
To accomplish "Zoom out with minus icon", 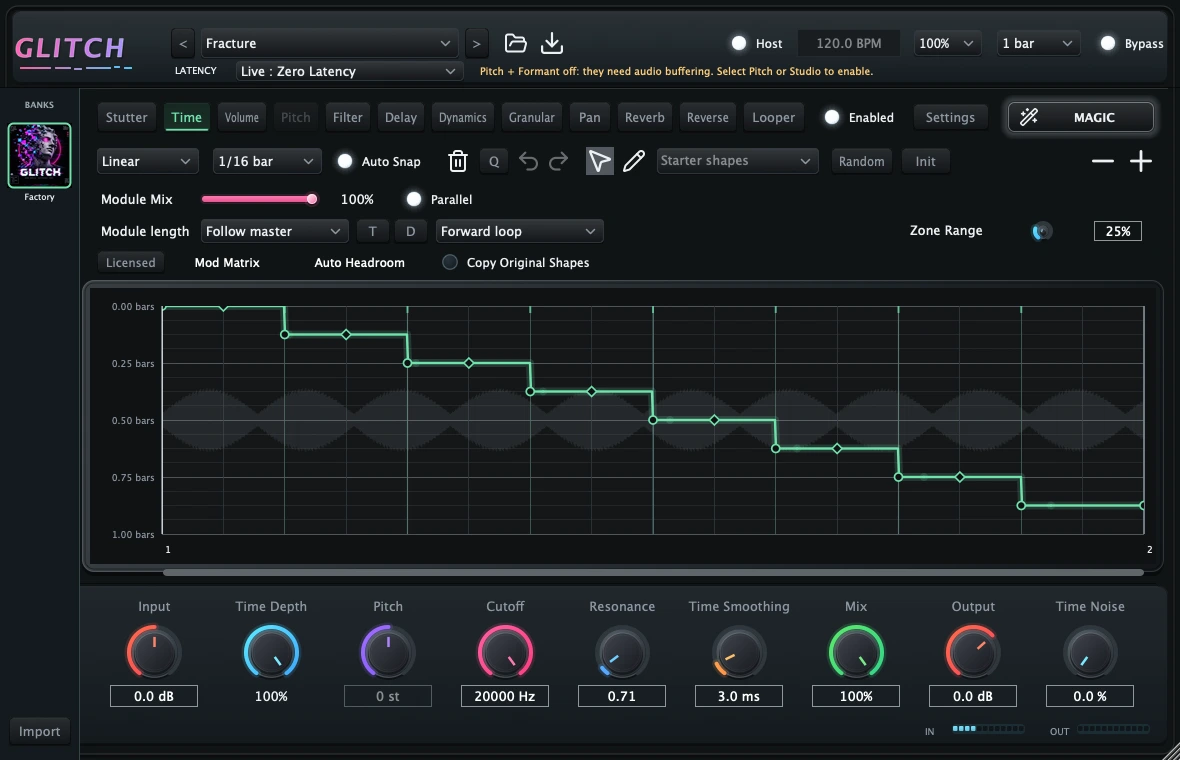I will (1102, 161).
